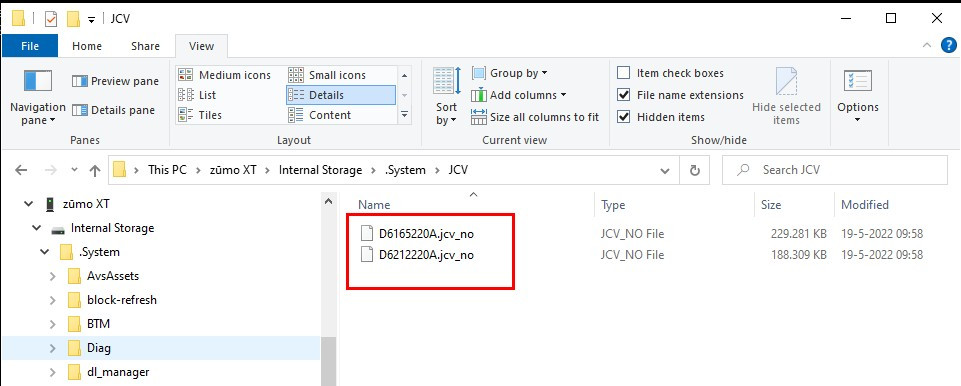Switch to the Home ribbon tab
This screenshot has height=386, width=961.
click(x=87, y=46)
